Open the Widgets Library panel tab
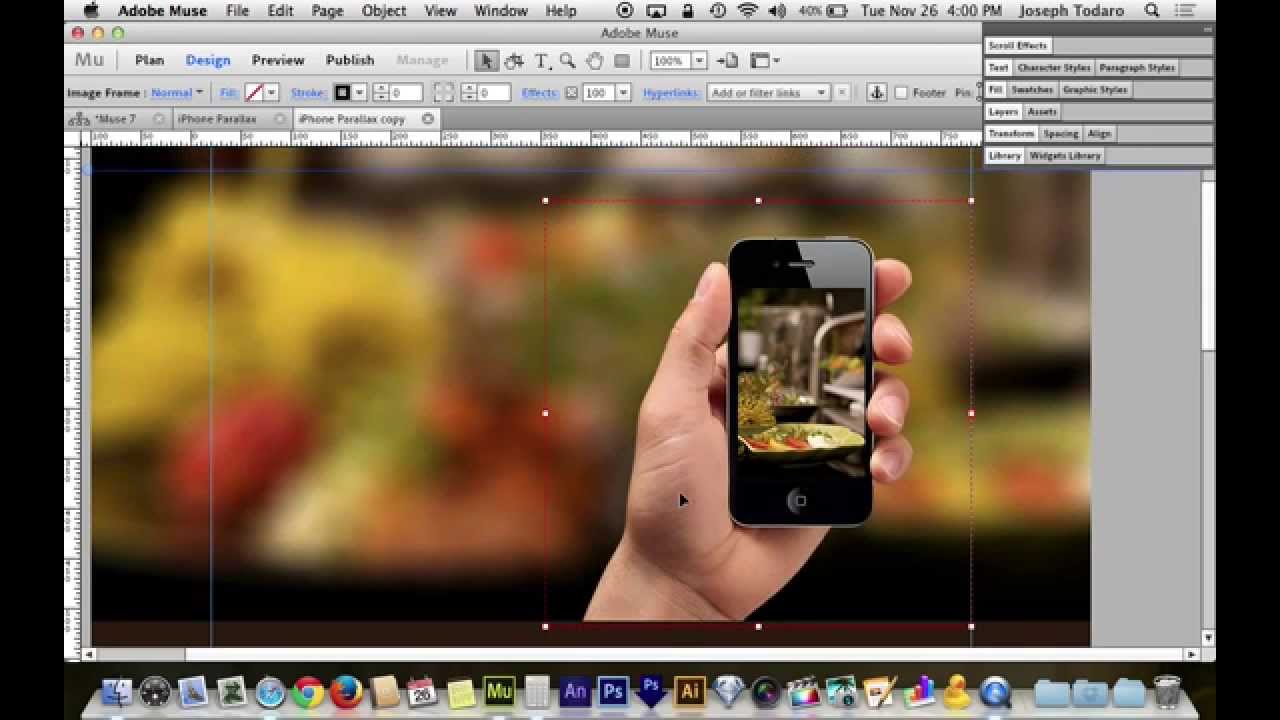Image resolution: width=1280 pixels, height=720 pixels. tap(1065, 156)
